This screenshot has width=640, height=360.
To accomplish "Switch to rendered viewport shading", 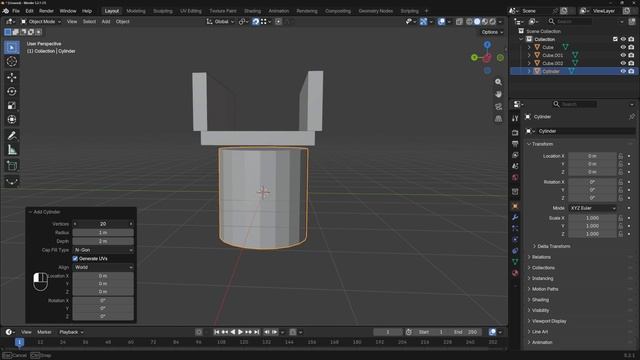I will coord(493,22).
